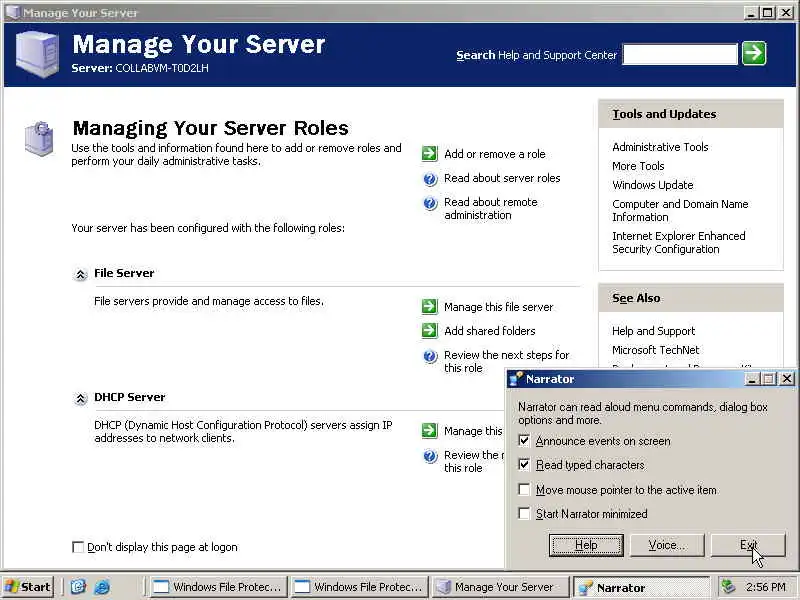The width and height of the screenshot is (800, 600).
Task: Switch to Manage Your Server taskbar button
Action: (x=500, y=587)
